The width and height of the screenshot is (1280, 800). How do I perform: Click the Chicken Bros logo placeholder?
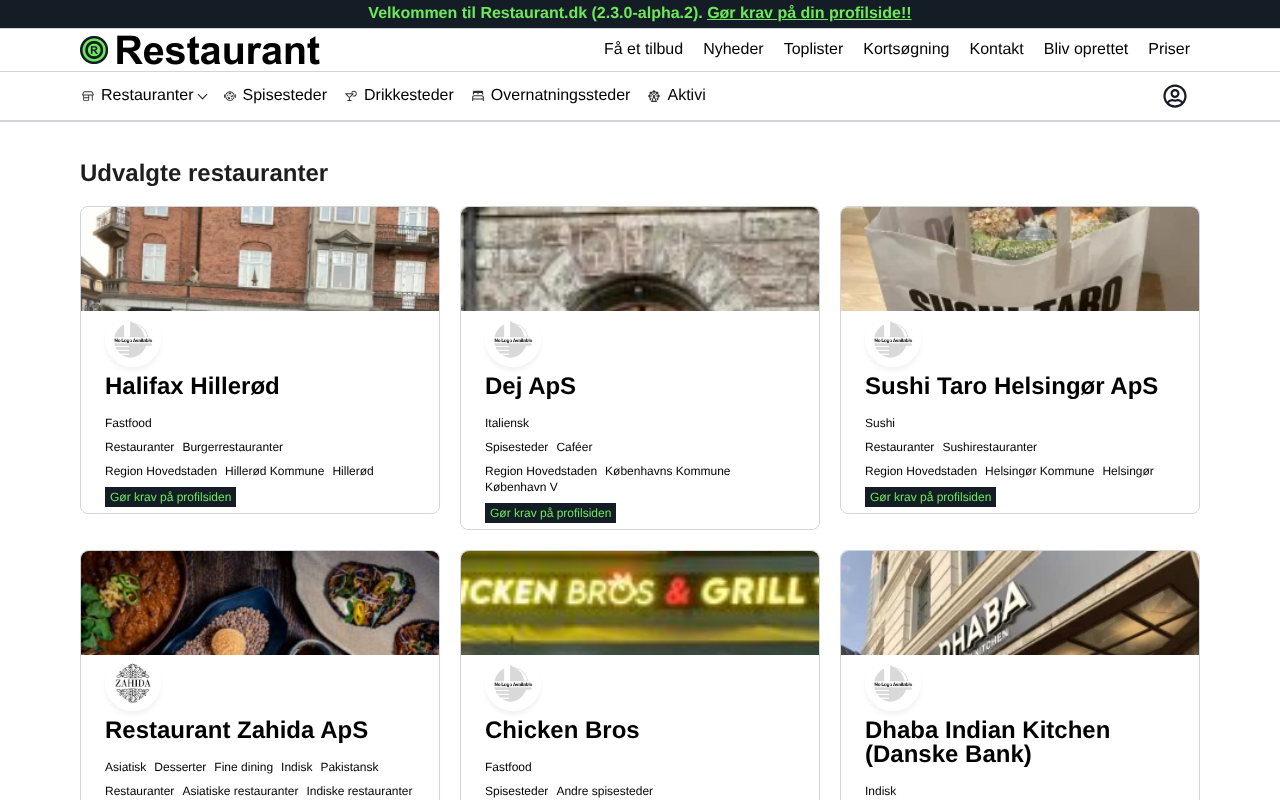pyautogui.click(x=513, y=684)
